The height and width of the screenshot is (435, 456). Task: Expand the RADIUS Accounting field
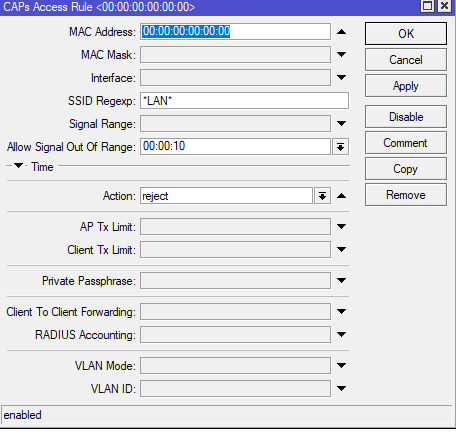341,334
